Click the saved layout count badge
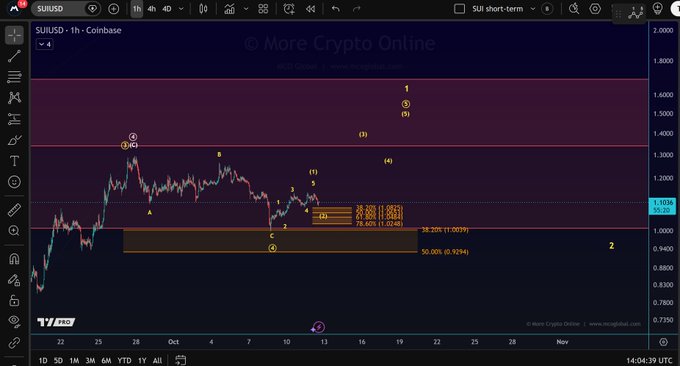 [x=547, y=9]
